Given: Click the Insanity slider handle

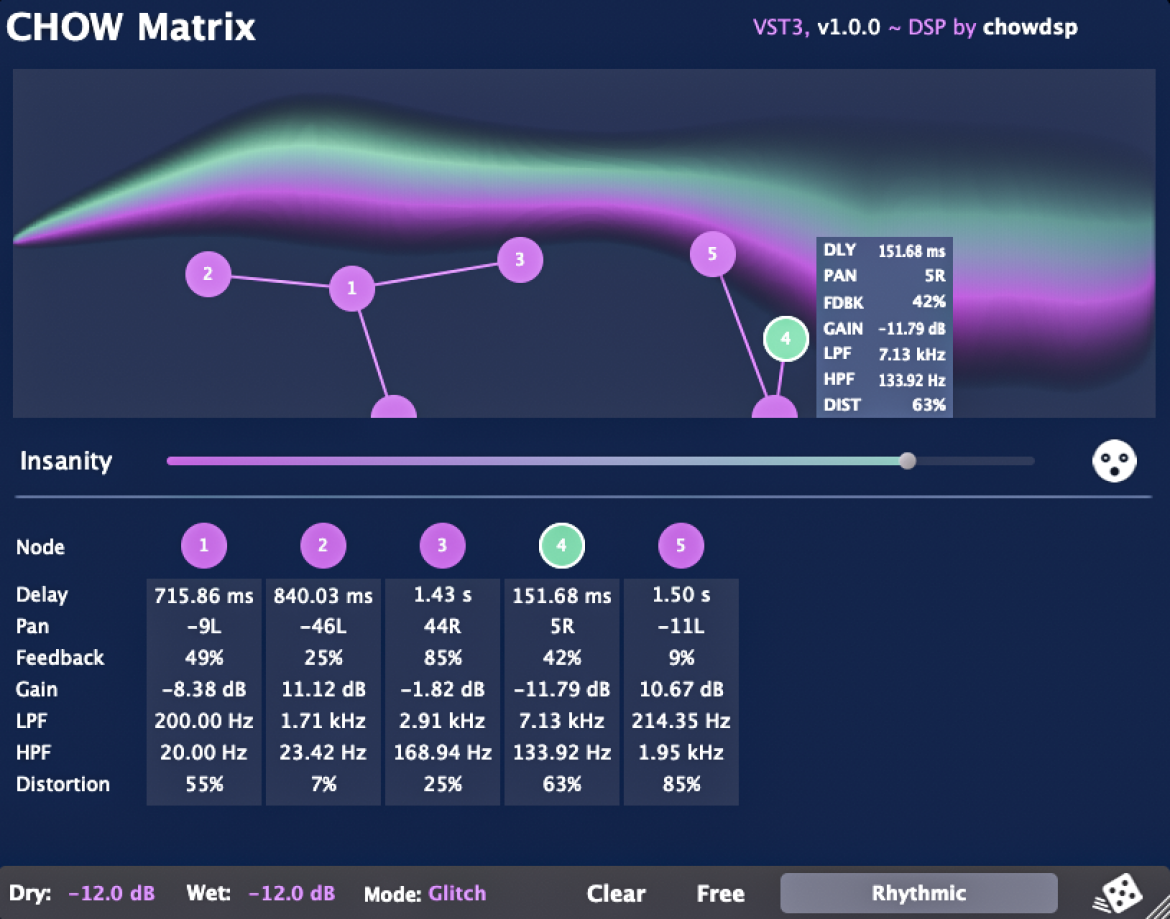Looking at the screenshot, I should point(907,461).
